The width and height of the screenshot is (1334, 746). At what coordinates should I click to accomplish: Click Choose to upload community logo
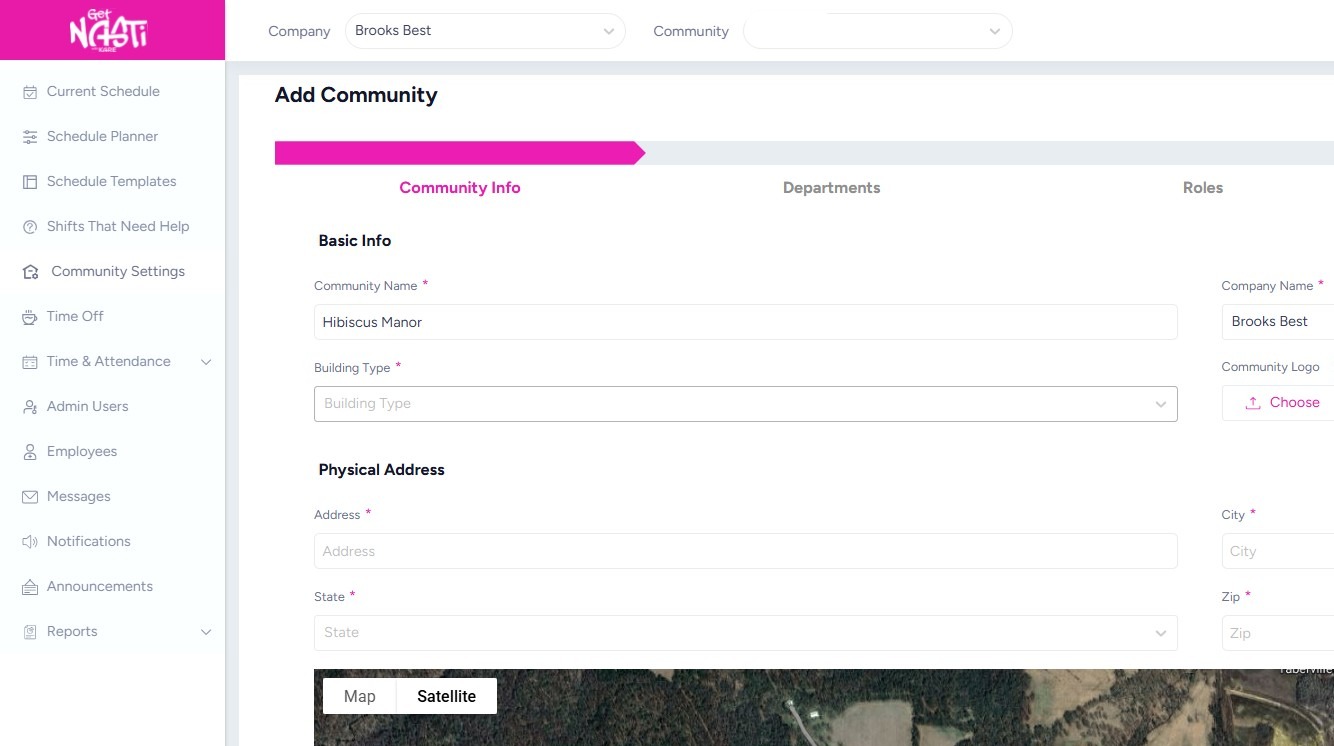tap(1283, 402)
